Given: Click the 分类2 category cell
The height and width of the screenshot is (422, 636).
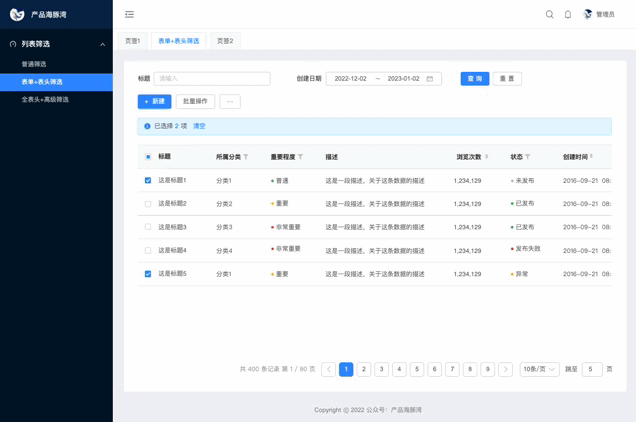Looking at the screenshot, I should (224, 204).
